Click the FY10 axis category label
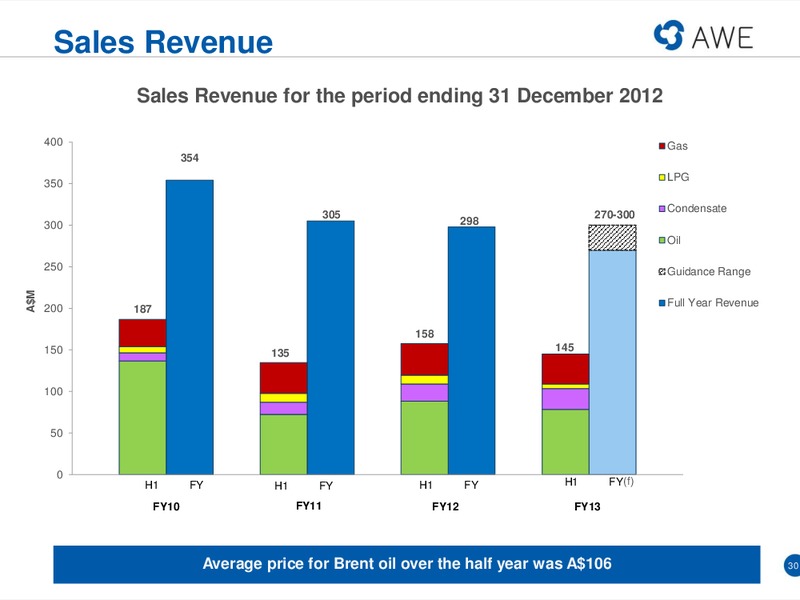This screenshot has height=600, width=800. click(166, 507)
